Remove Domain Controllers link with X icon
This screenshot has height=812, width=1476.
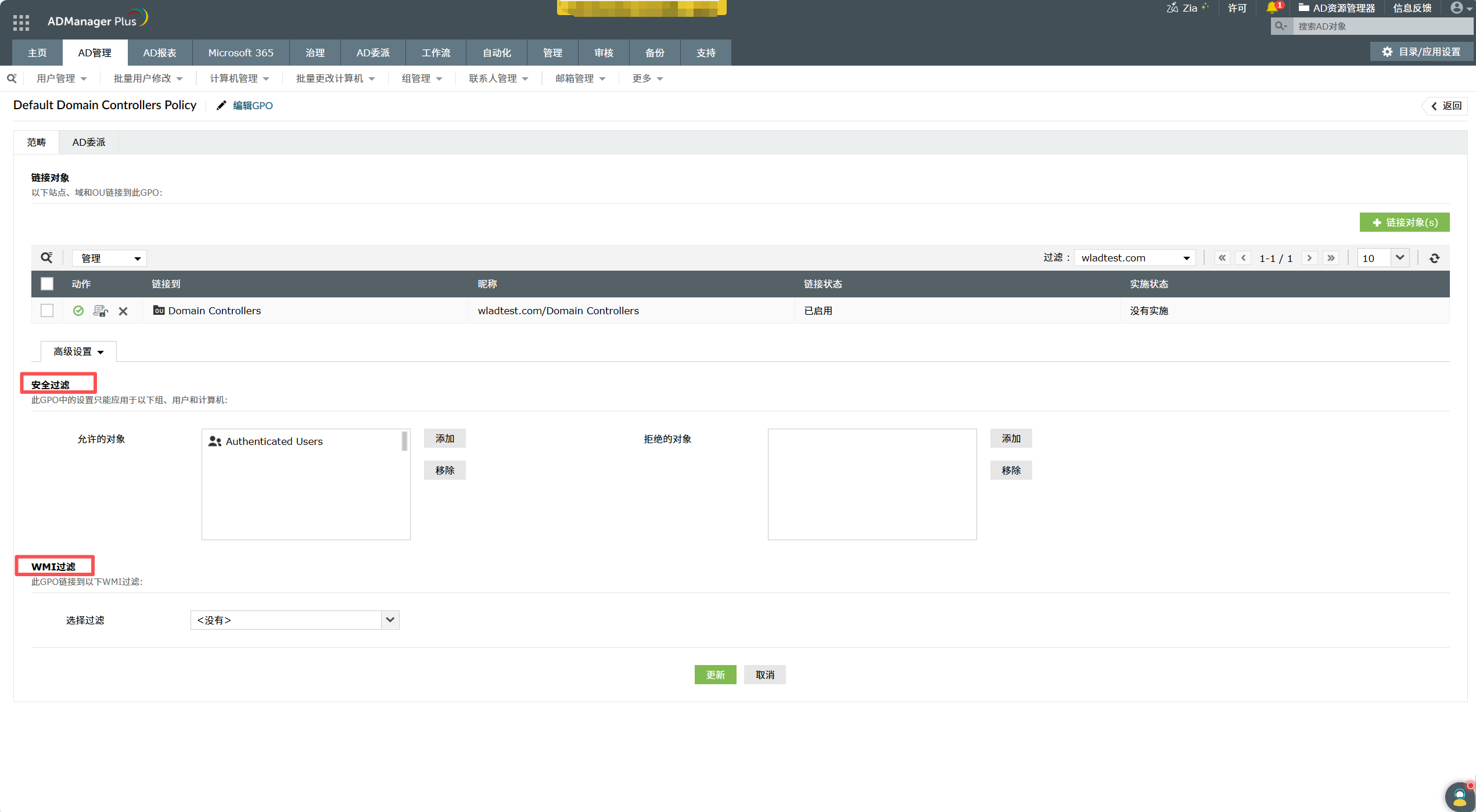pos(123,311)
